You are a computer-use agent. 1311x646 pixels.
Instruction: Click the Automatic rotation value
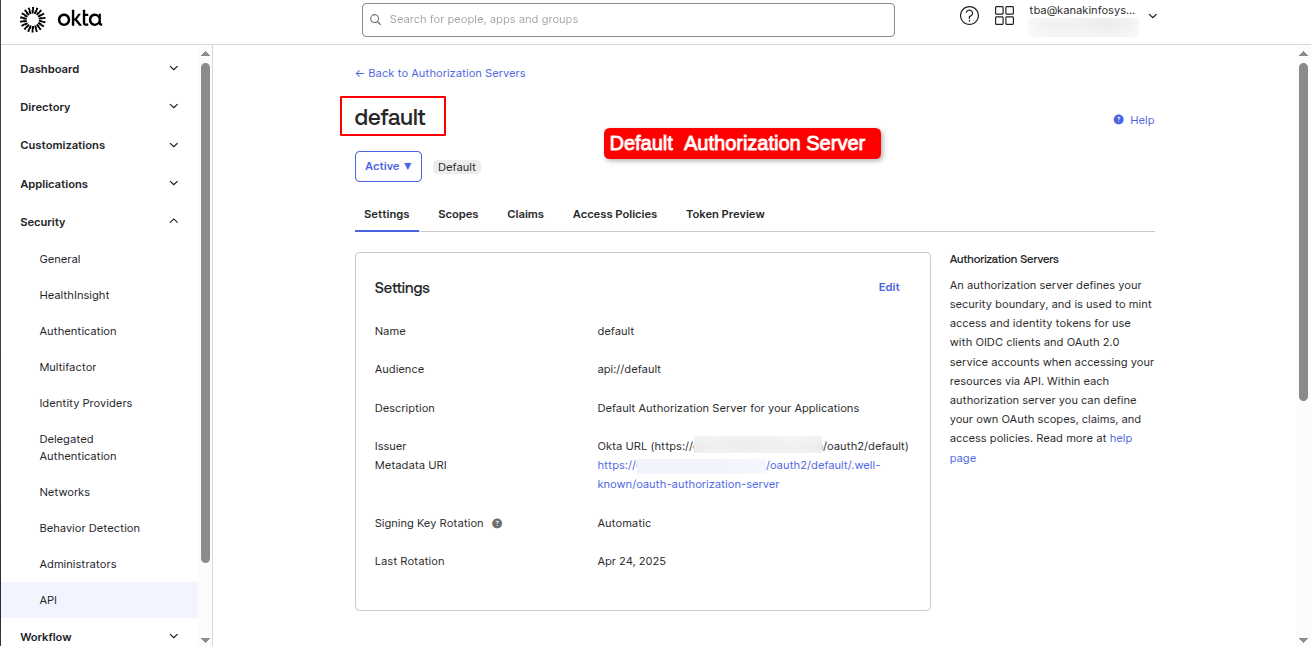[x=624, y=523]
